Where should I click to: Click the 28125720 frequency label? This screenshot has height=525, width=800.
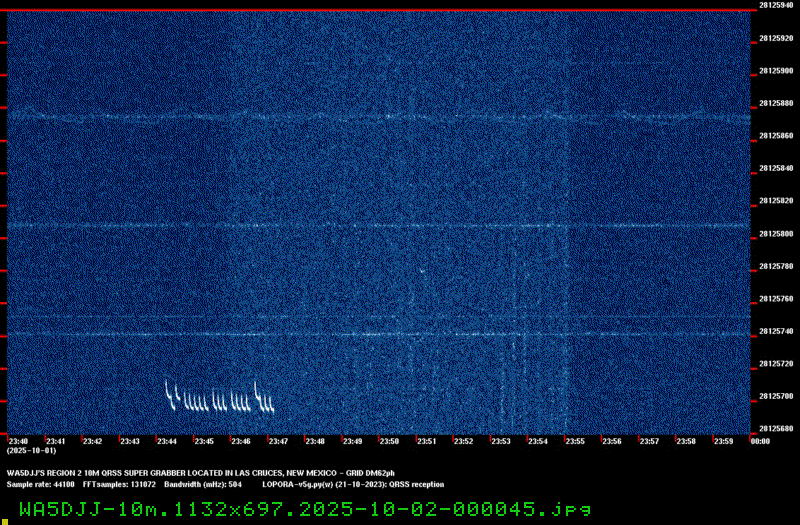[x=776, y=364]
